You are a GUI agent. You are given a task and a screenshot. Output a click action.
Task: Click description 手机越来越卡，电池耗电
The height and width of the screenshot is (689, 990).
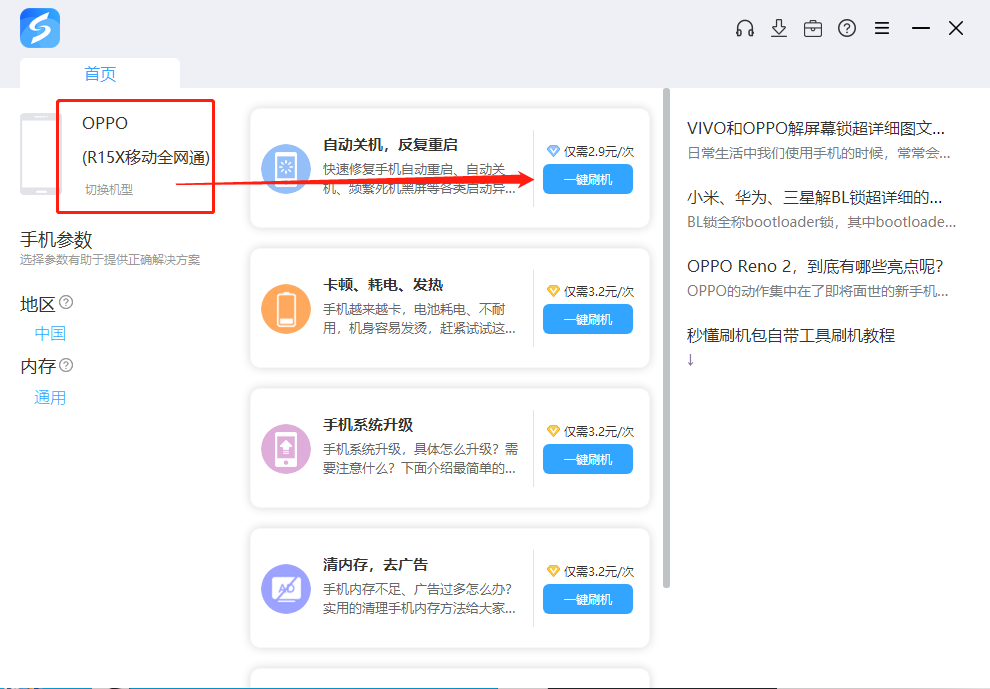[419, 319]
